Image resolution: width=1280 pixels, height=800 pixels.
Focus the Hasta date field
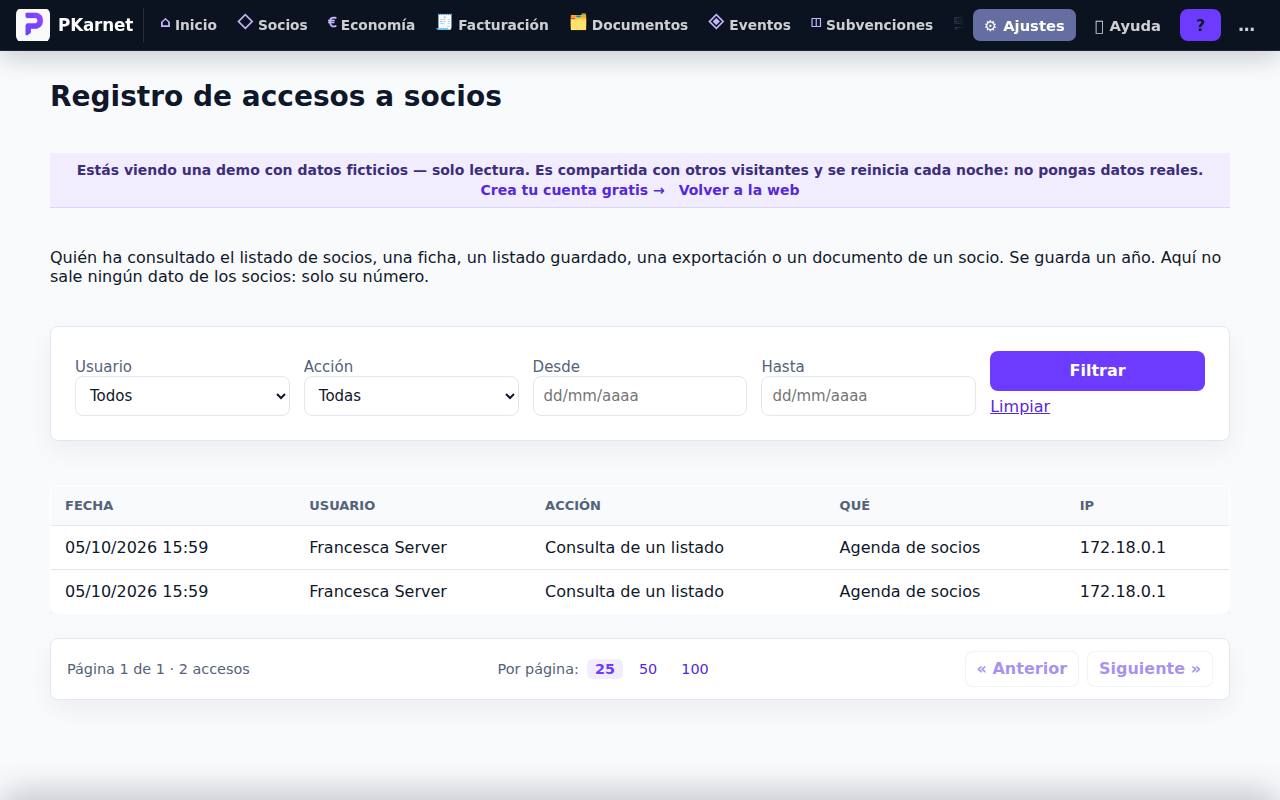pos(868,396)
